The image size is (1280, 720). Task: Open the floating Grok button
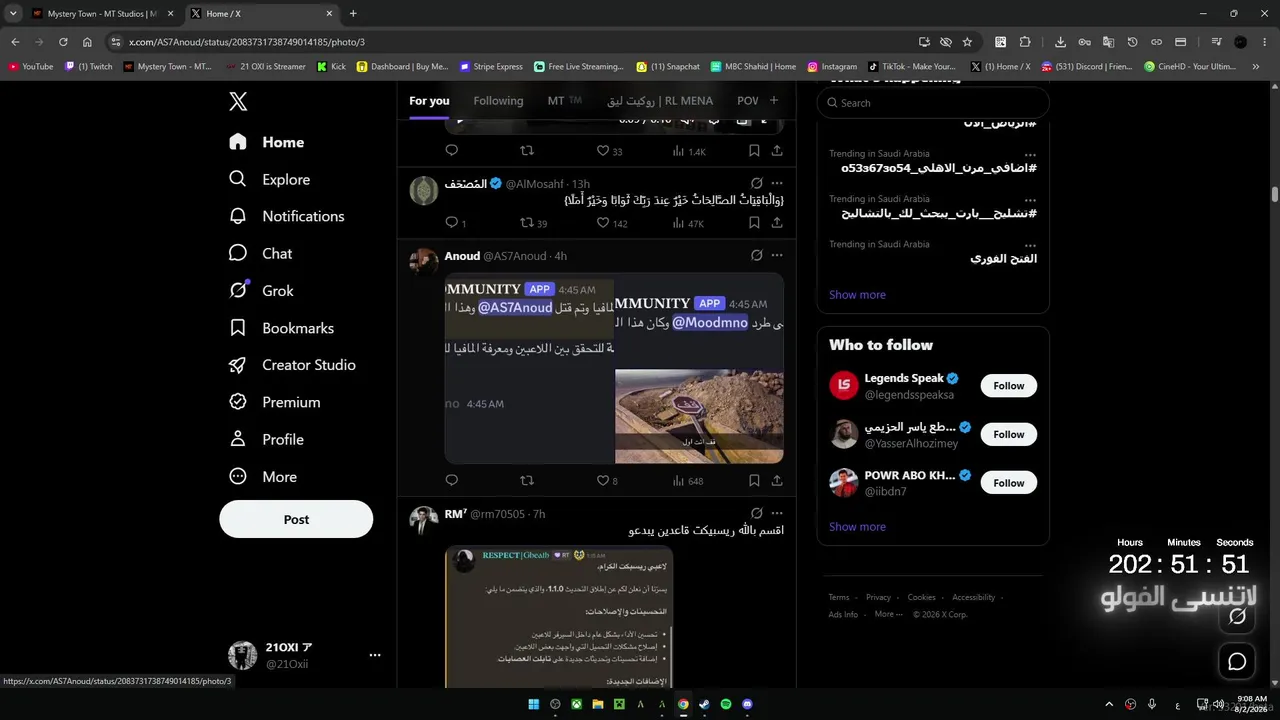(1237, 616)
